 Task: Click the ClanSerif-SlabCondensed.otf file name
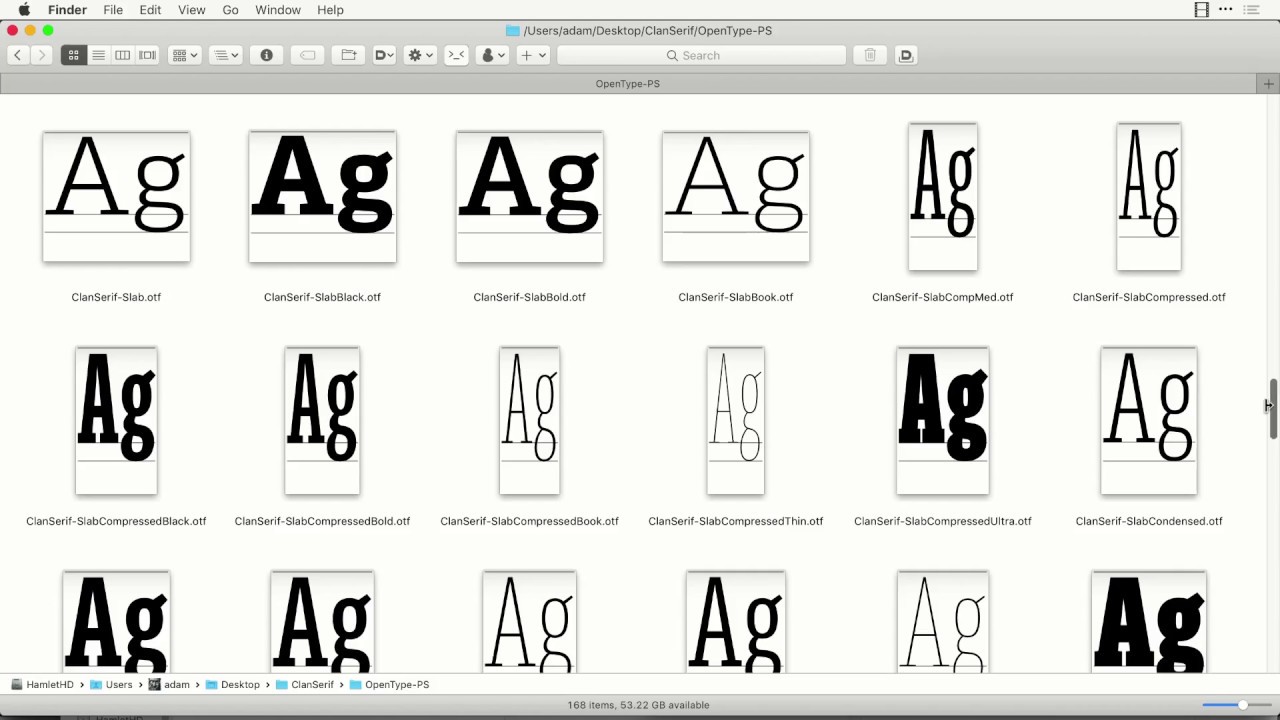pyautogui.click(x=1149, y=521)
